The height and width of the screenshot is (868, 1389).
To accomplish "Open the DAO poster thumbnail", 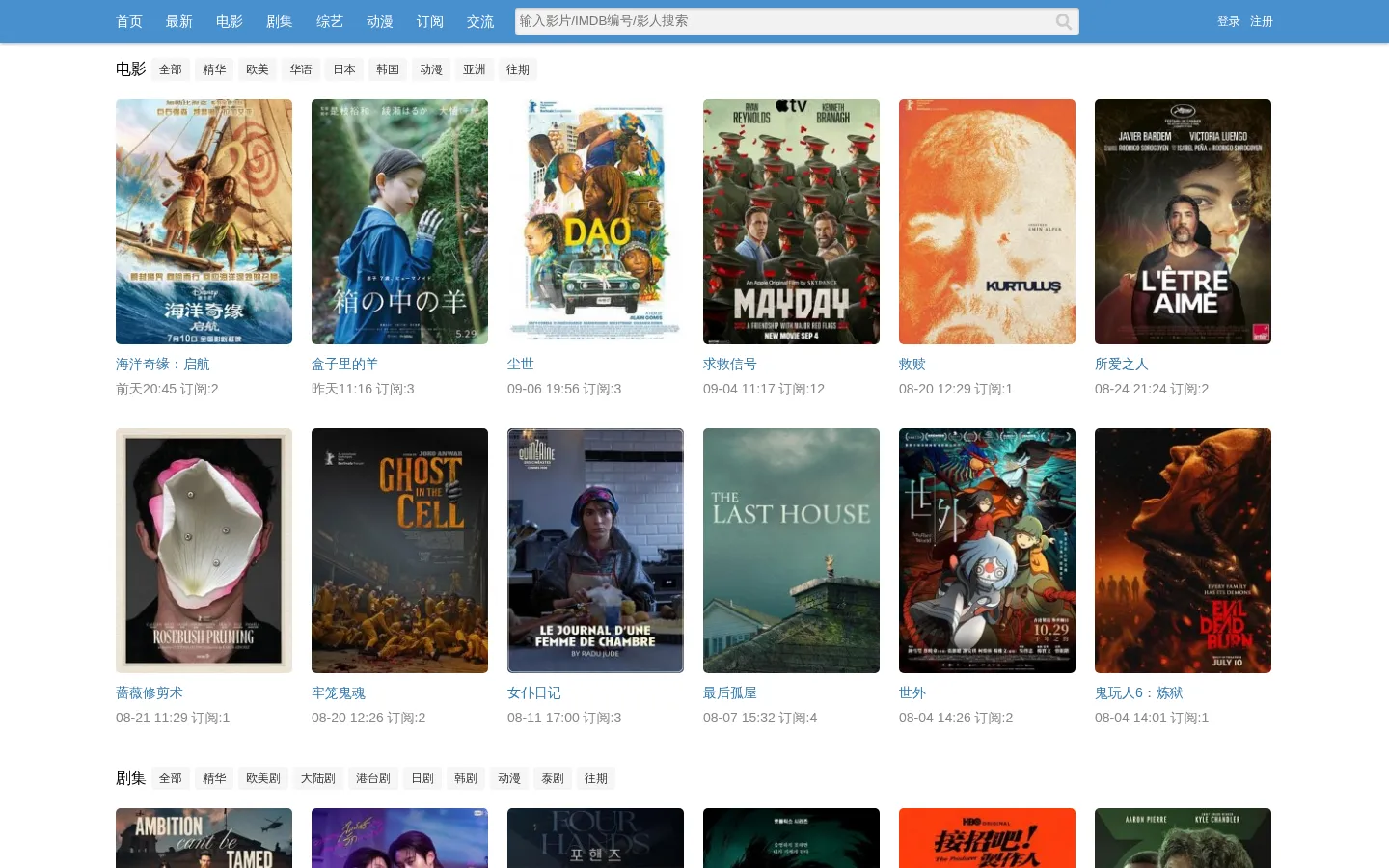I will tap(595, 222).
